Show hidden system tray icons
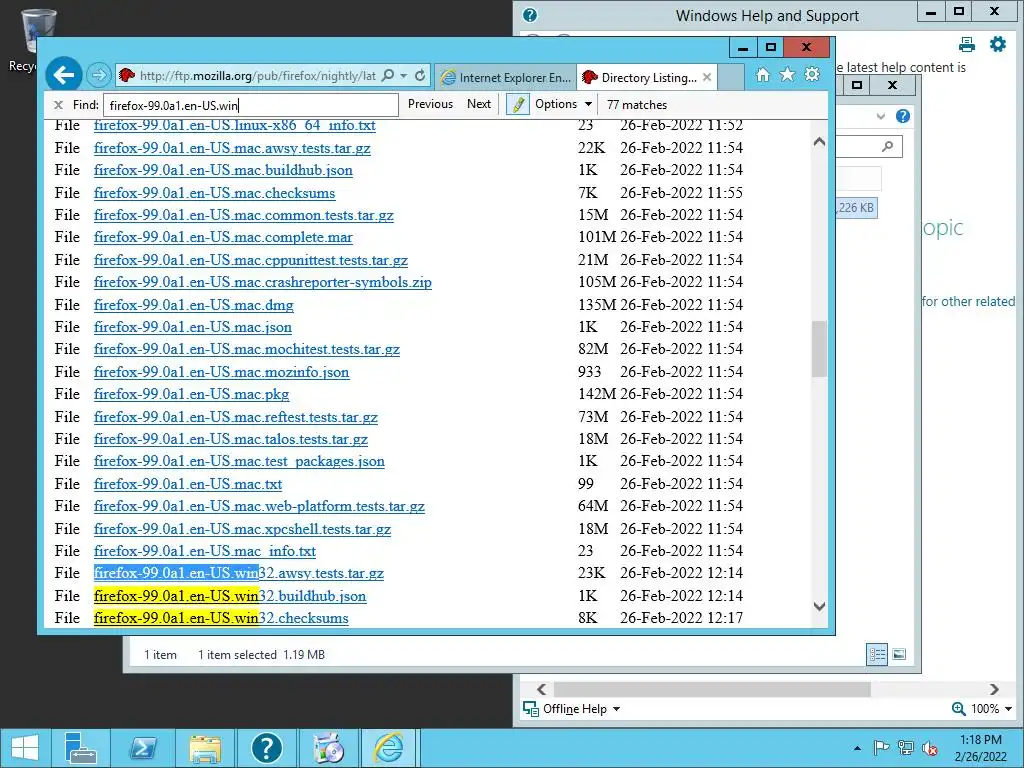The height and width of the screenshot is (768, 1024). [857, 748]
